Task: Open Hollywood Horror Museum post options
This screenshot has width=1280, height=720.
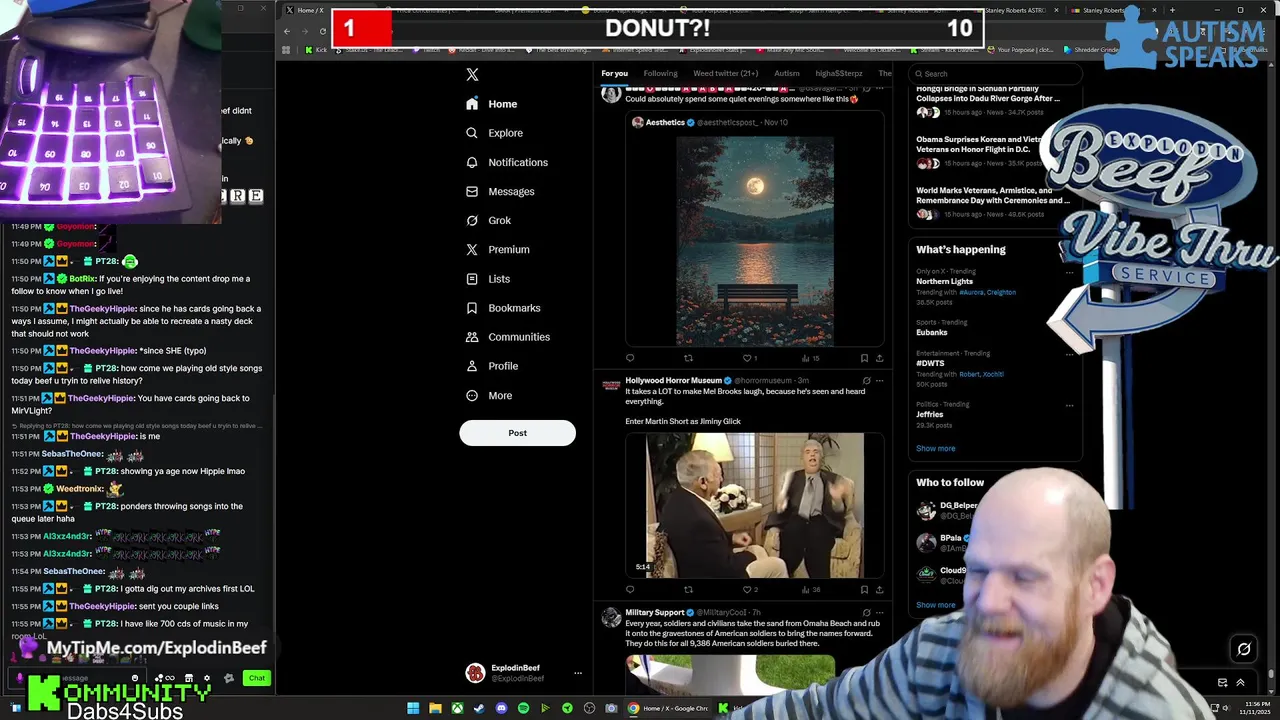Action: (x=879, y=380)
